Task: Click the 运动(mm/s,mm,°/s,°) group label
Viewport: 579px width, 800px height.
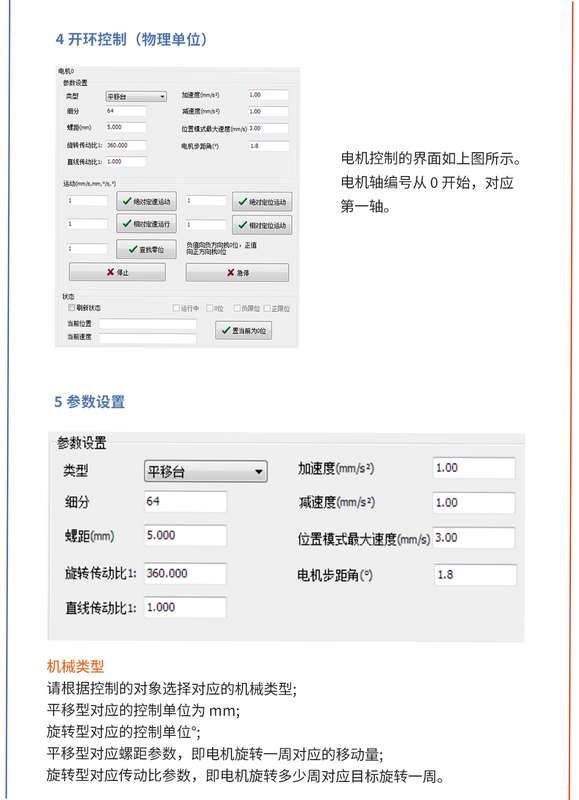Action: [x=90, y=183]
